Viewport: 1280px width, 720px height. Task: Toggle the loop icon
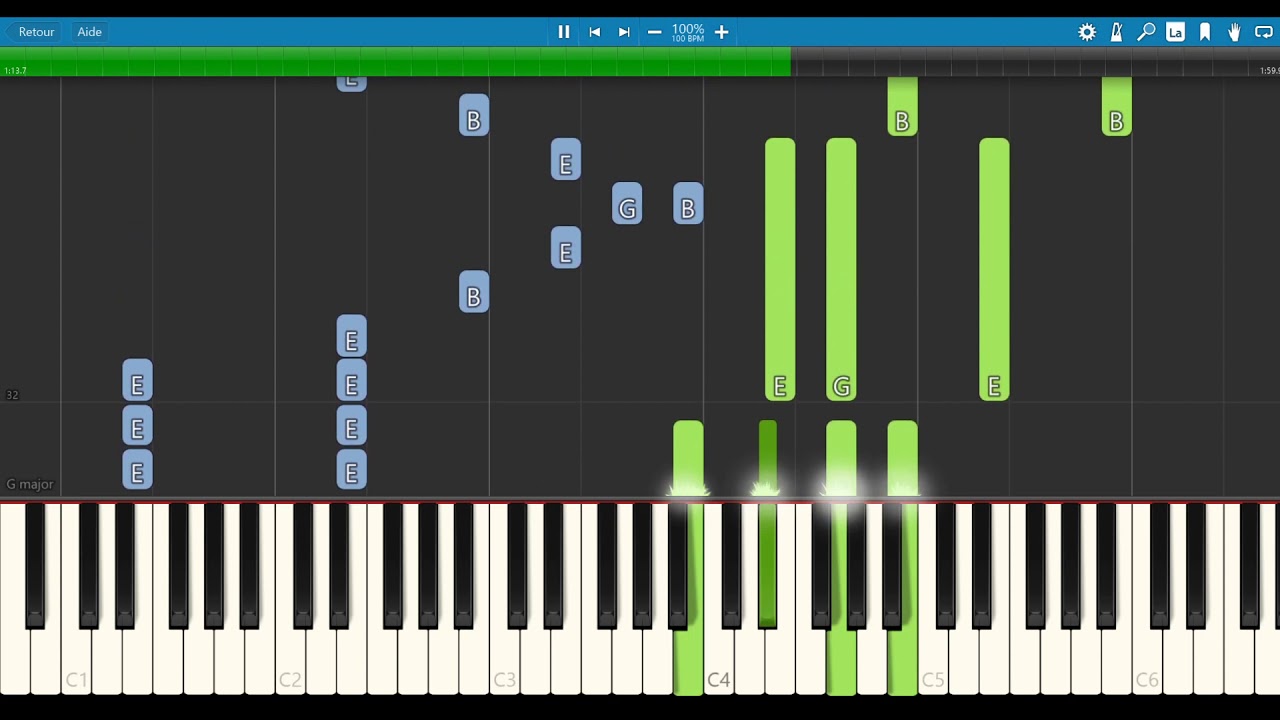(x=1264, y=32)
